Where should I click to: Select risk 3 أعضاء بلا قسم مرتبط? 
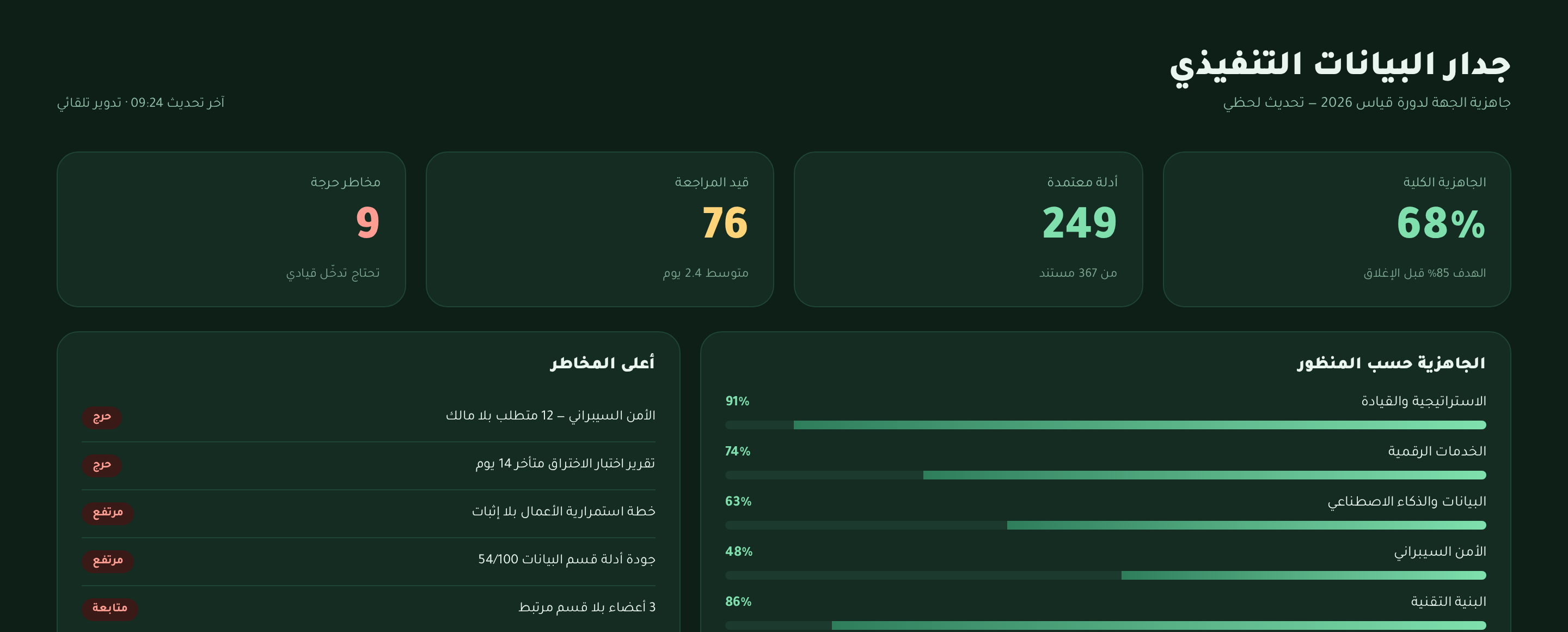pyautogui.click(x=368, y=608)
